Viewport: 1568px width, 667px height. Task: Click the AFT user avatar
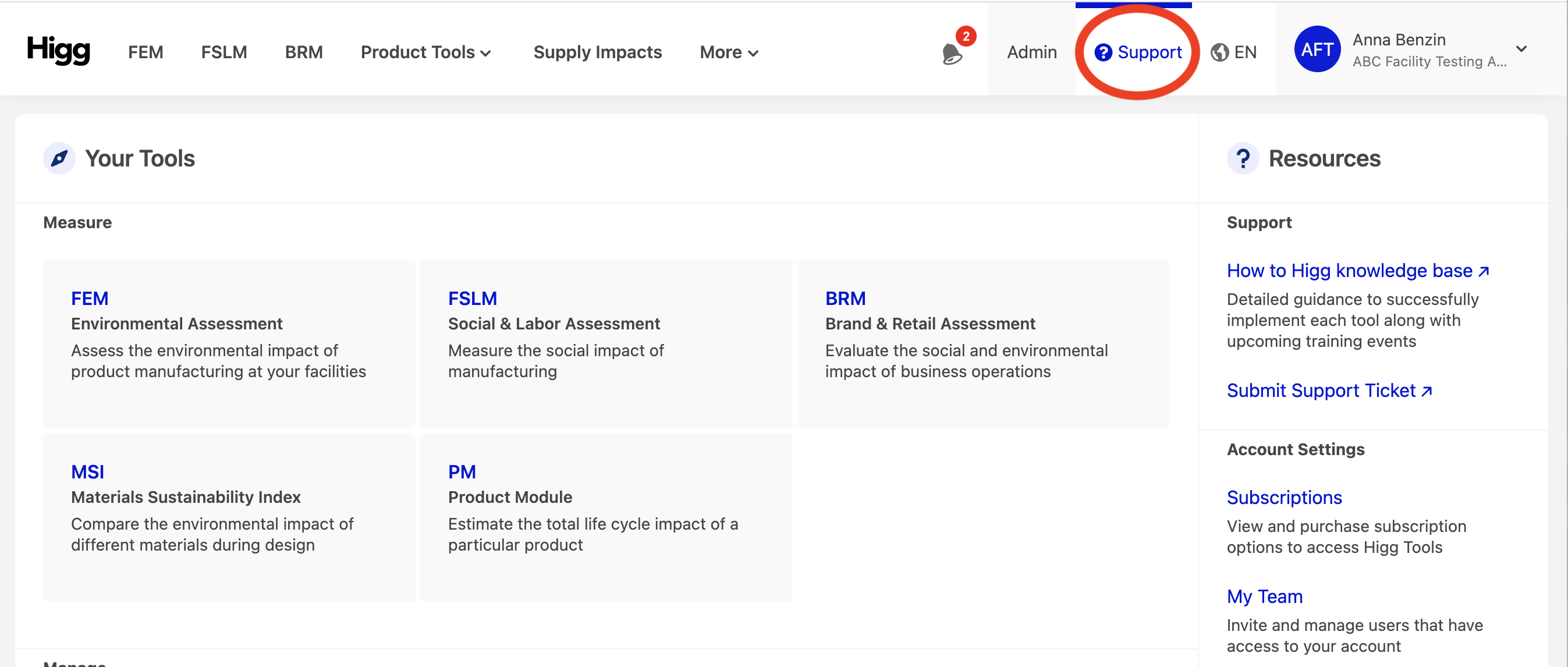[x=1317, y=49]
